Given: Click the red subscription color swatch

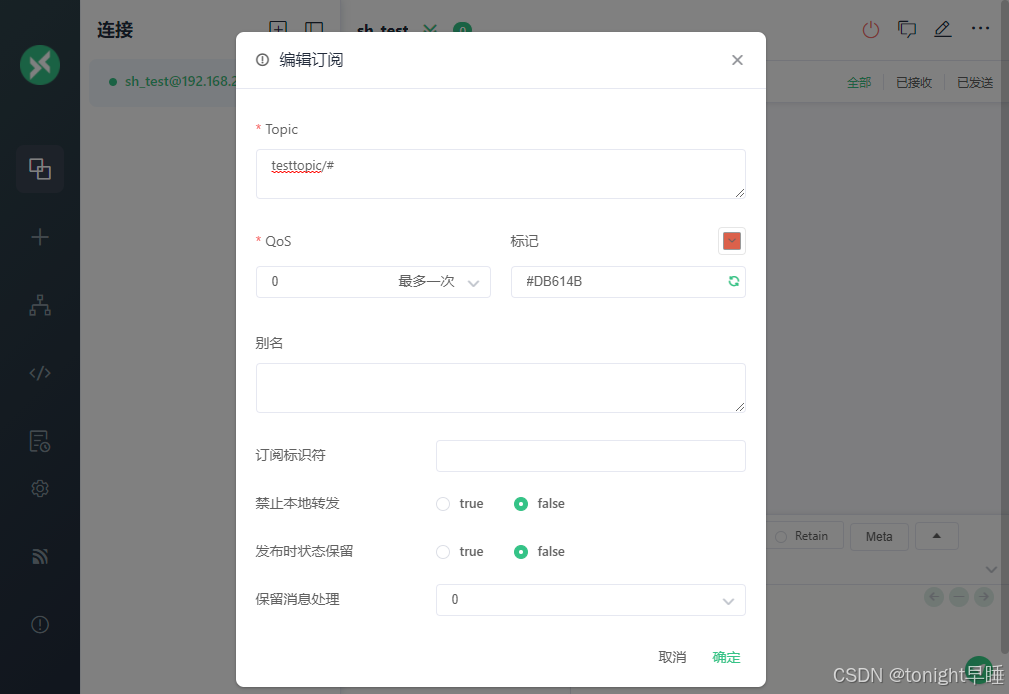Looking at the screenshot, I should pyautogui.click(x=731, y=240).
